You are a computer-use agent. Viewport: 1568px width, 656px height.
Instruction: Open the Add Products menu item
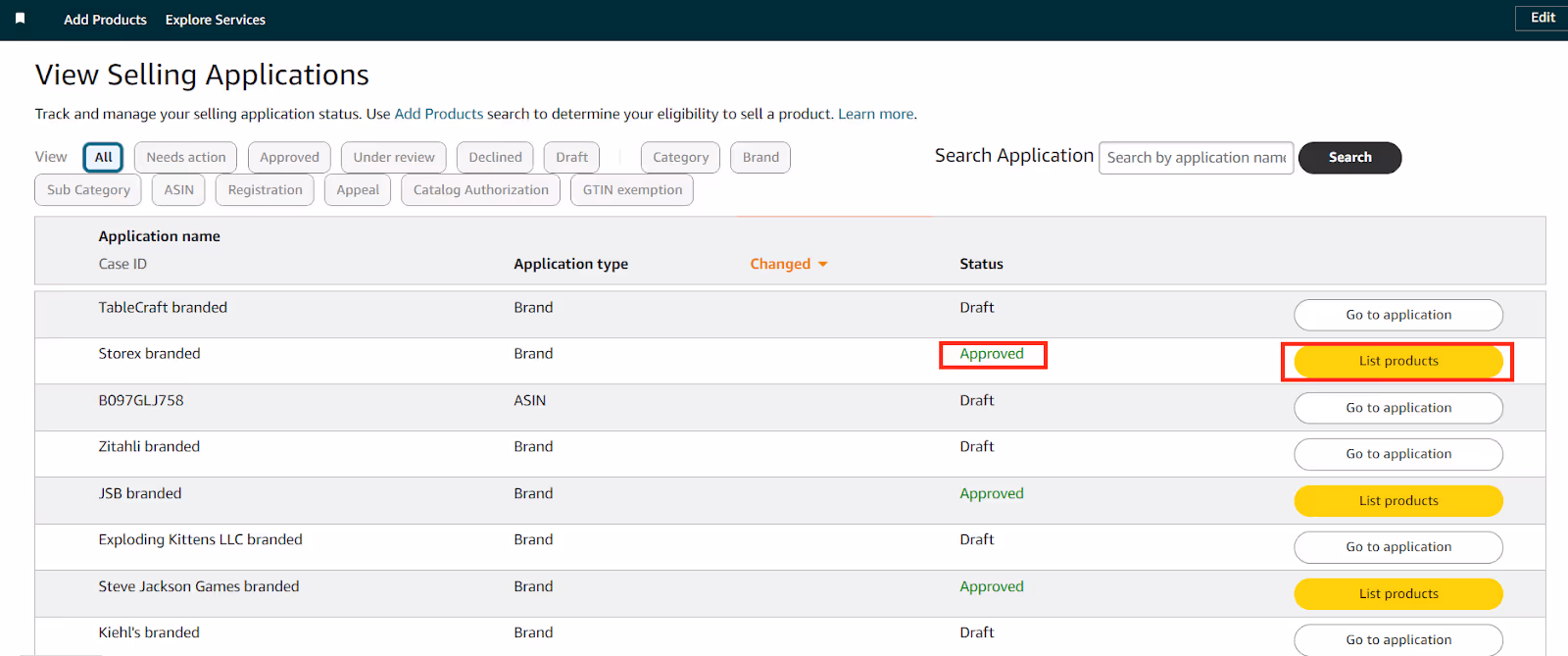pyautogui.click(x=105, y=20)
